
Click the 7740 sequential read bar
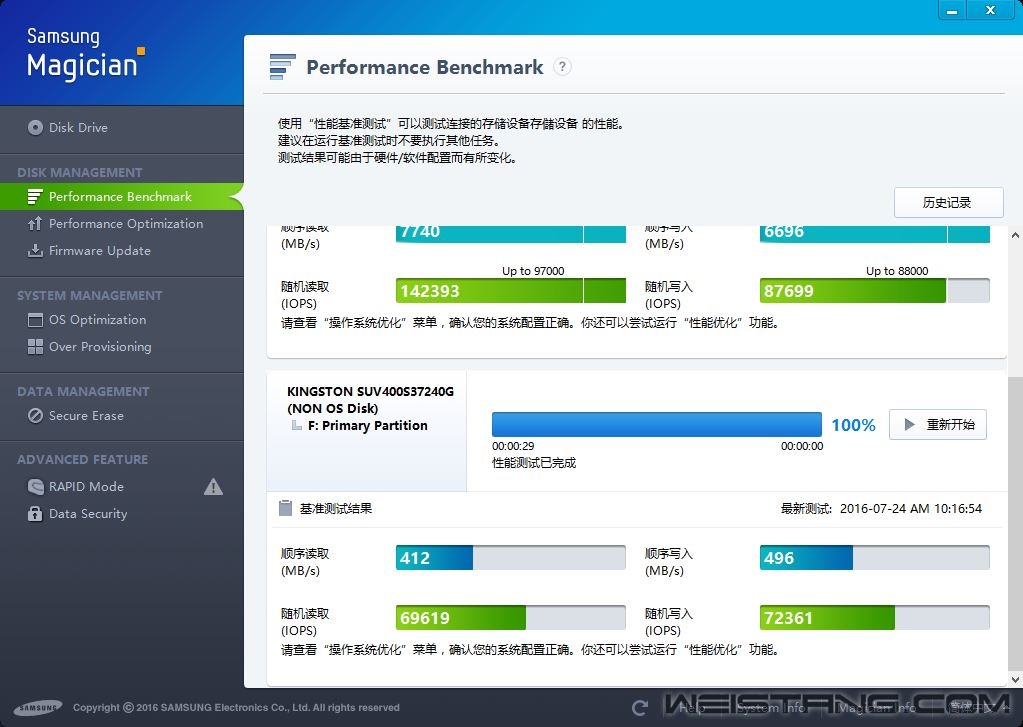(511, 234)
